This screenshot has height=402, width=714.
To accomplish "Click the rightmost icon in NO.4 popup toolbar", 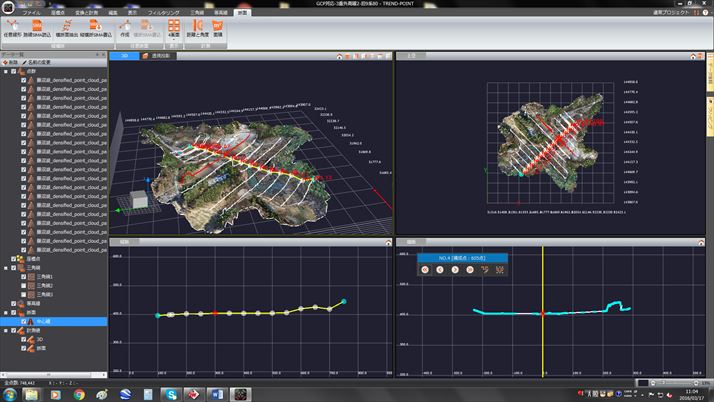I will (500, 270).
